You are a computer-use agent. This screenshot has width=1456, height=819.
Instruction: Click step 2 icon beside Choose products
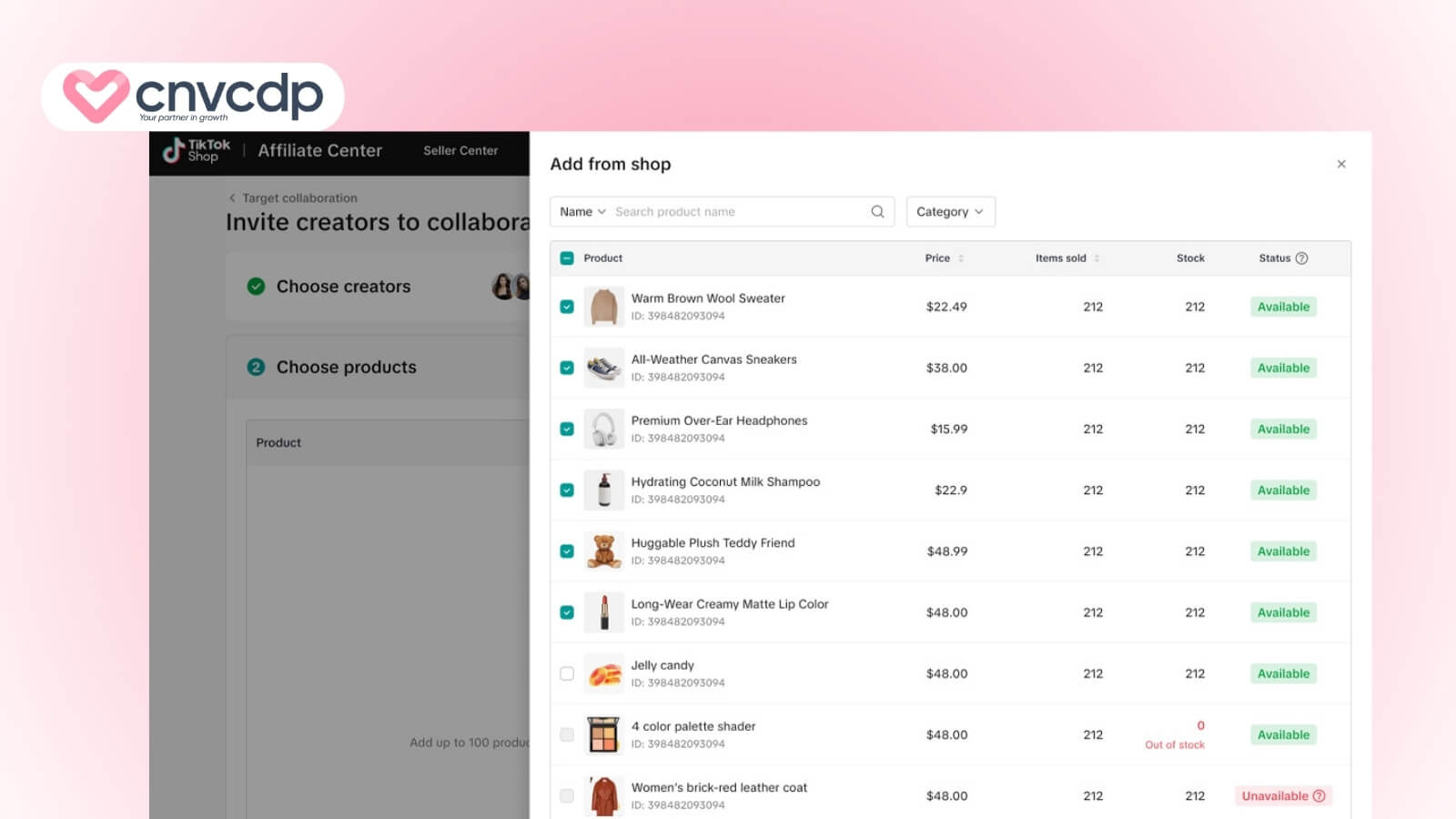256,368
